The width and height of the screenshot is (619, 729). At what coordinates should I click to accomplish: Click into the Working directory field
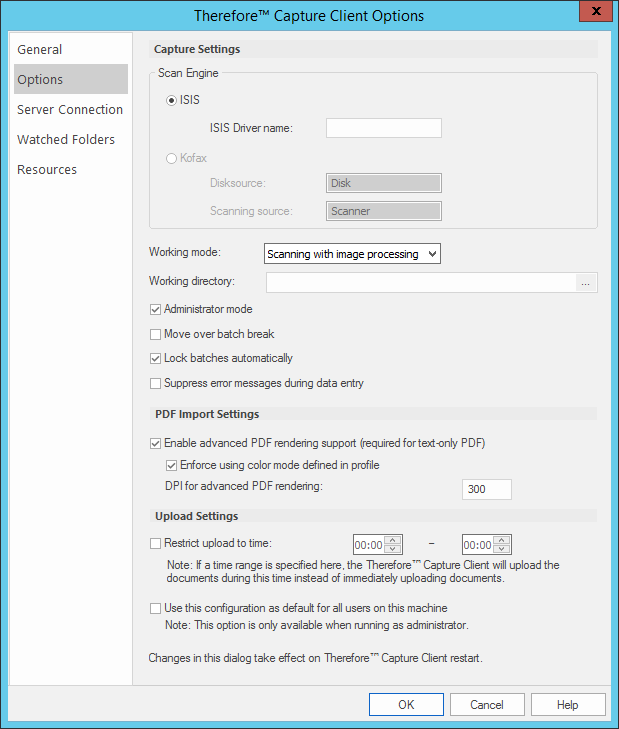pos(421,283)
